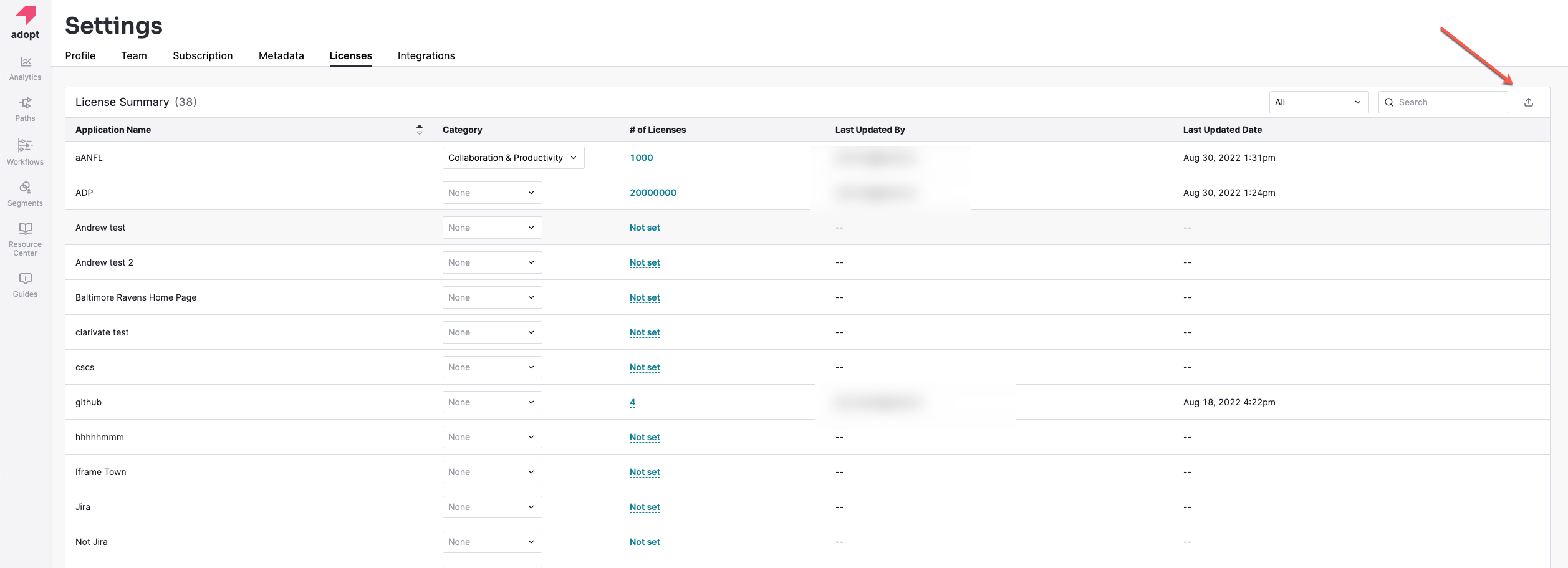
Task: Open Andrew test 2 category dropdown
Action: coord(493,262)
